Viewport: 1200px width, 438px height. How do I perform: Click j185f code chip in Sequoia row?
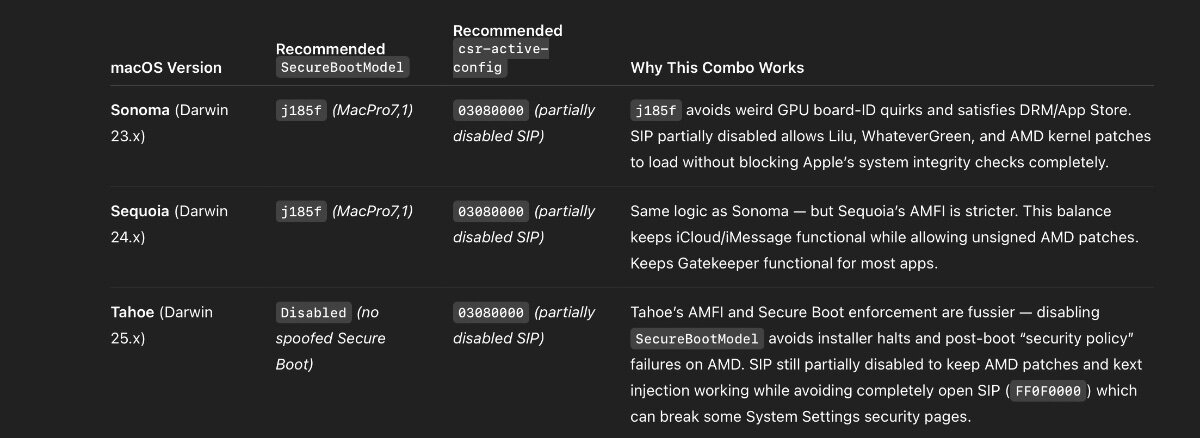tap(301, 211)
